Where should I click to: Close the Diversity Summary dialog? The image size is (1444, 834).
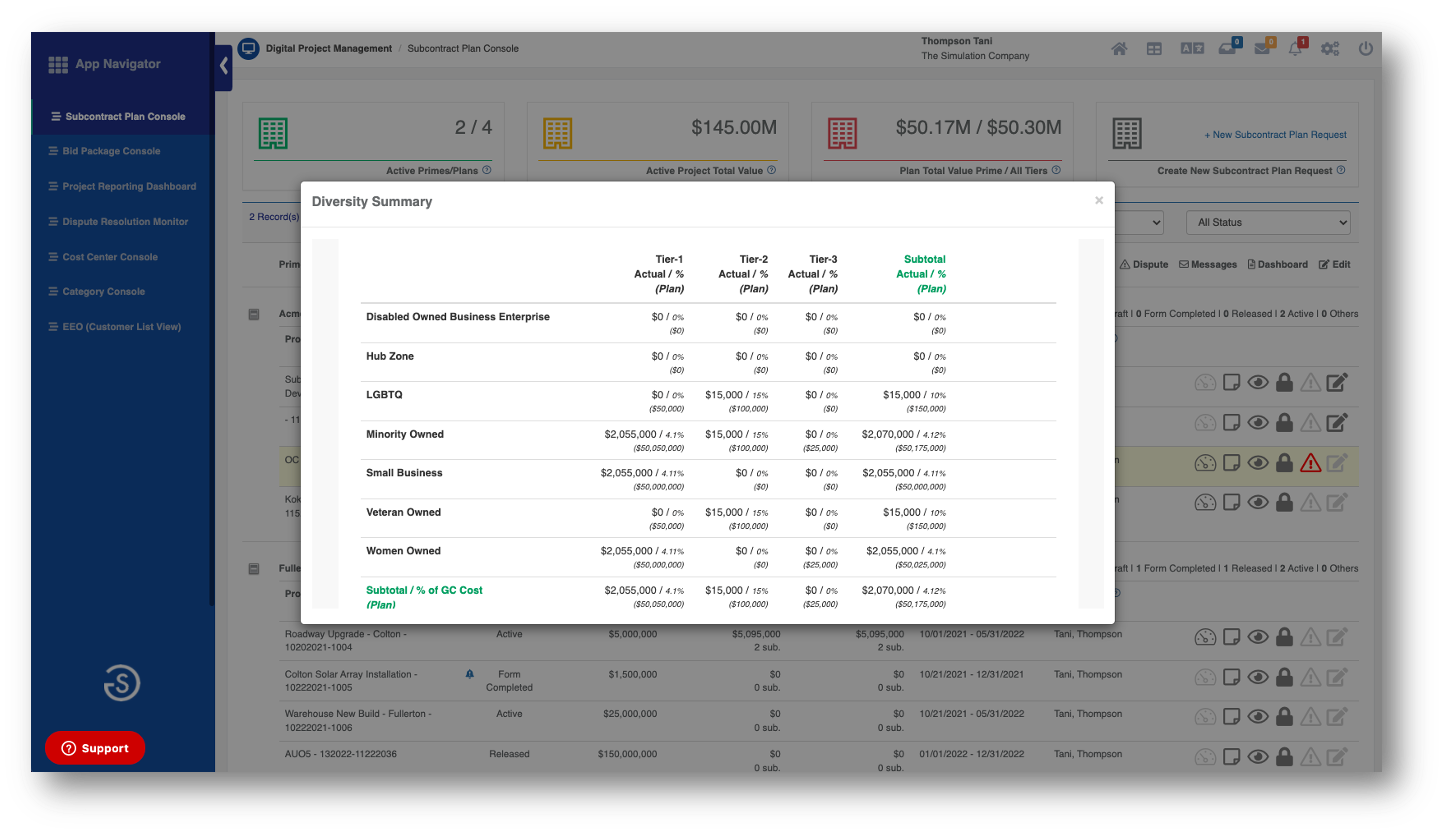click(x=1099, y=201)
